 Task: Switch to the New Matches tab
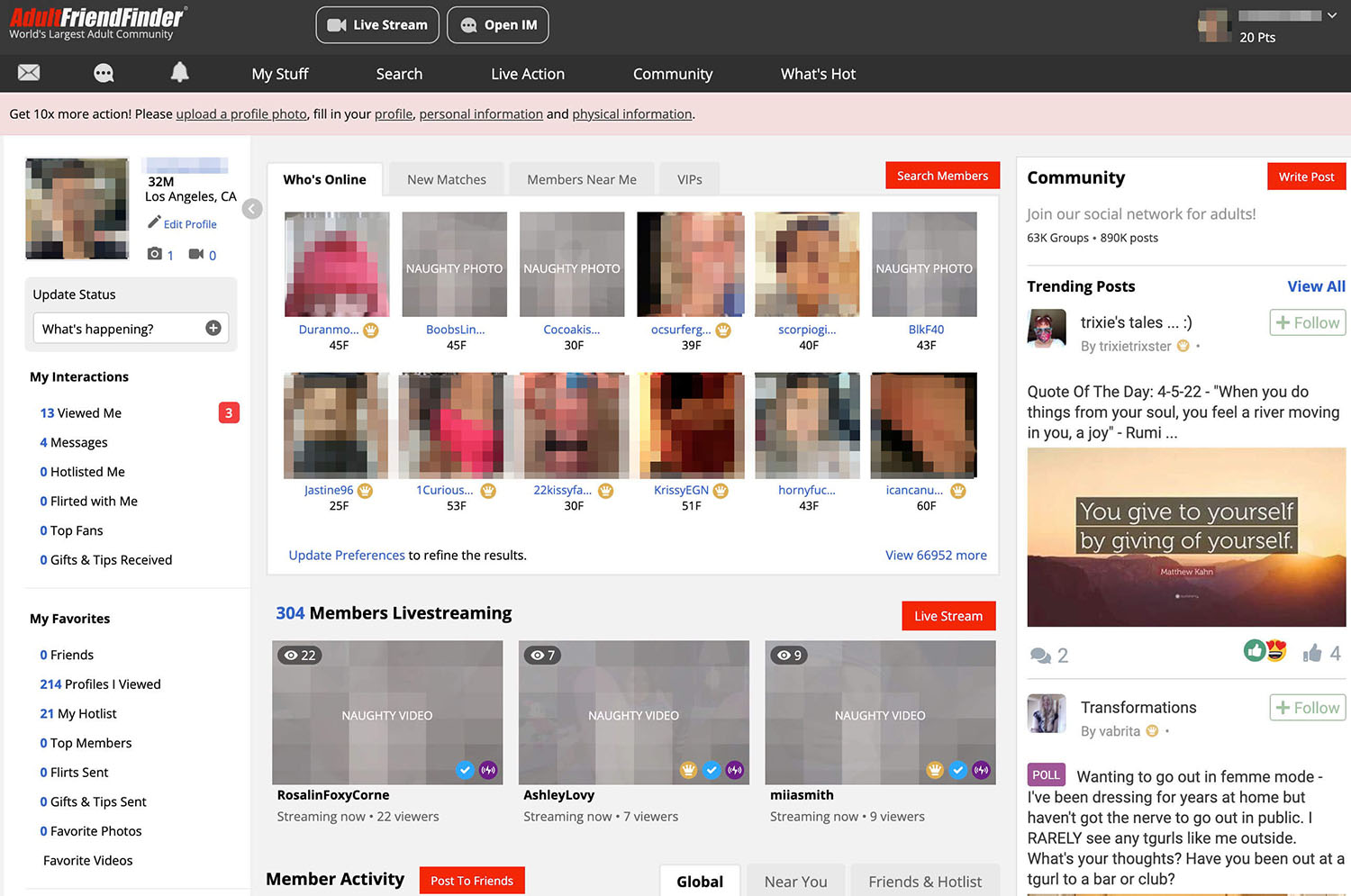tap(446, 180)
